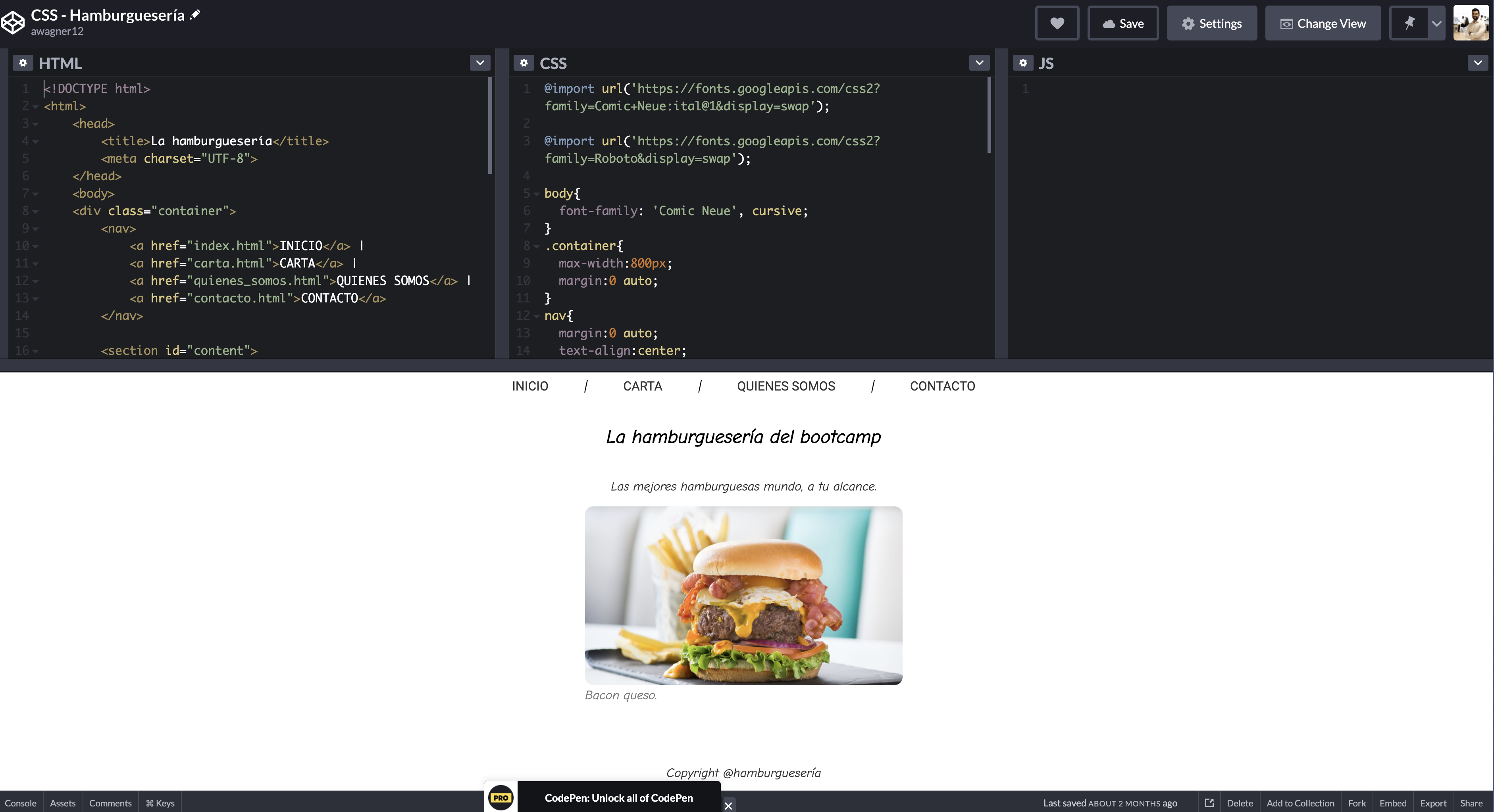
Task: Click CSS editor scrollbar
Action: pyautogui.click(x=989, y=115)
